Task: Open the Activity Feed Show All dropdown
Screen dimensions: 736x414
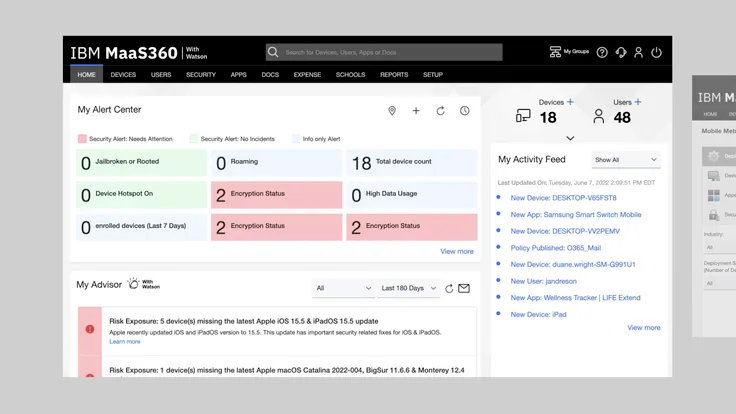Action: click(626, 160)
